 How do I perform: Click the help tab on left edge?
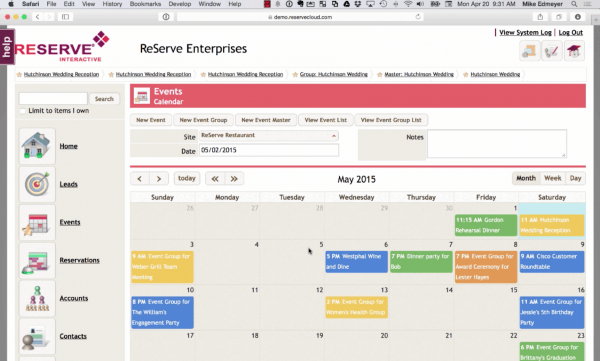pos(7,47)
